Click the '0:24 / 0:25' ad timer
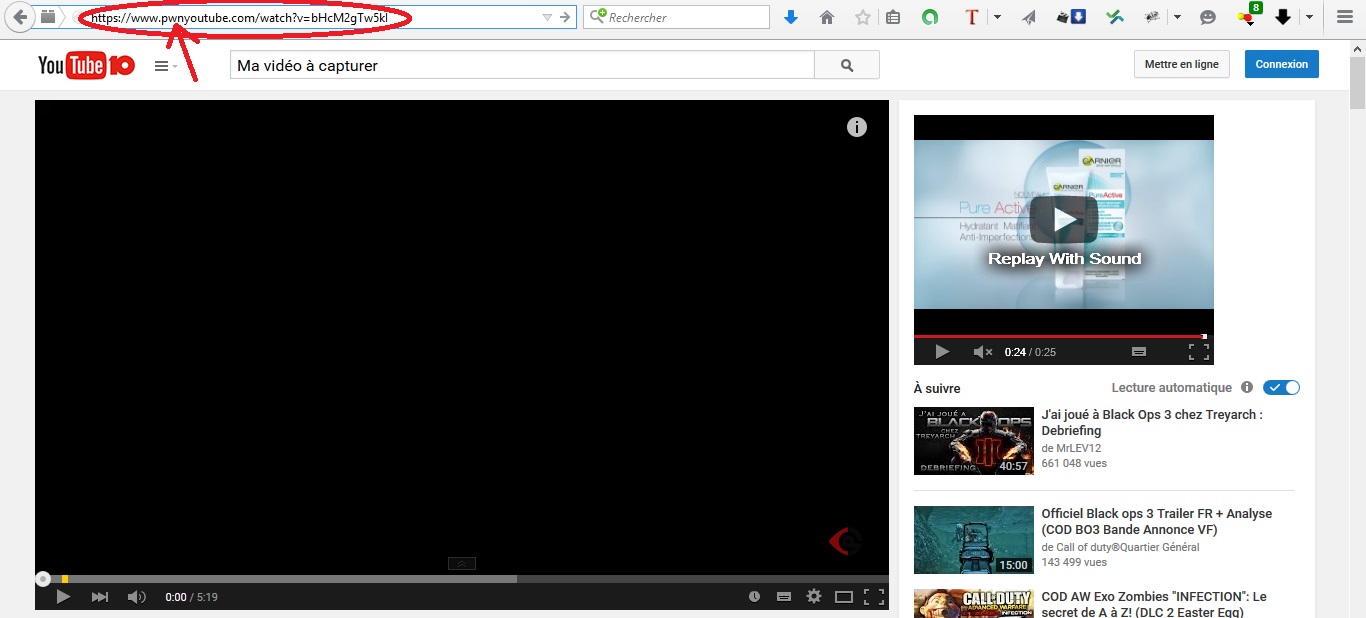The height and width of the screenshot is (618, 1366). click(x=1030, y=352)
